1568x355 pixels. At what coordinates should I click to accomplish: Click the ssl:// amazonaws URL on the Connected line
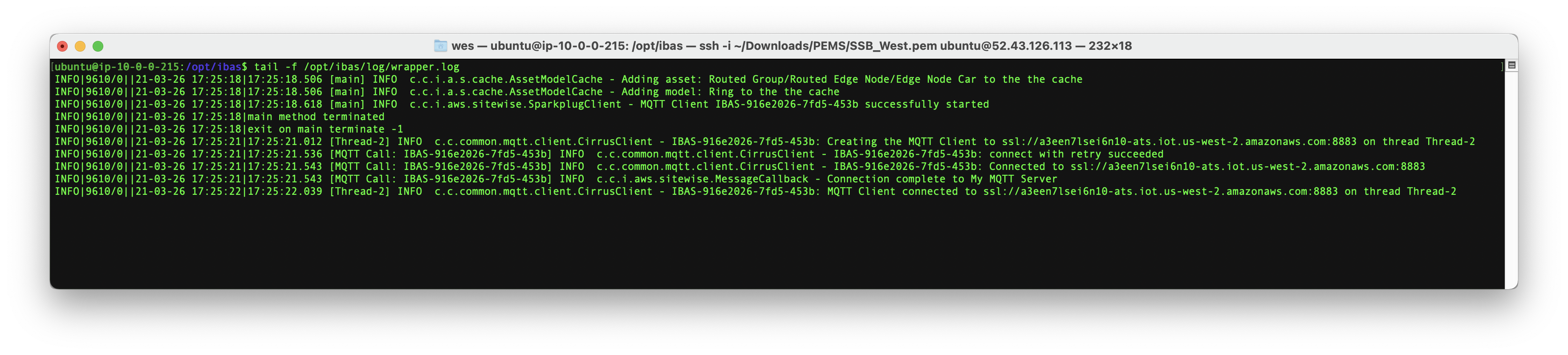1248,166
